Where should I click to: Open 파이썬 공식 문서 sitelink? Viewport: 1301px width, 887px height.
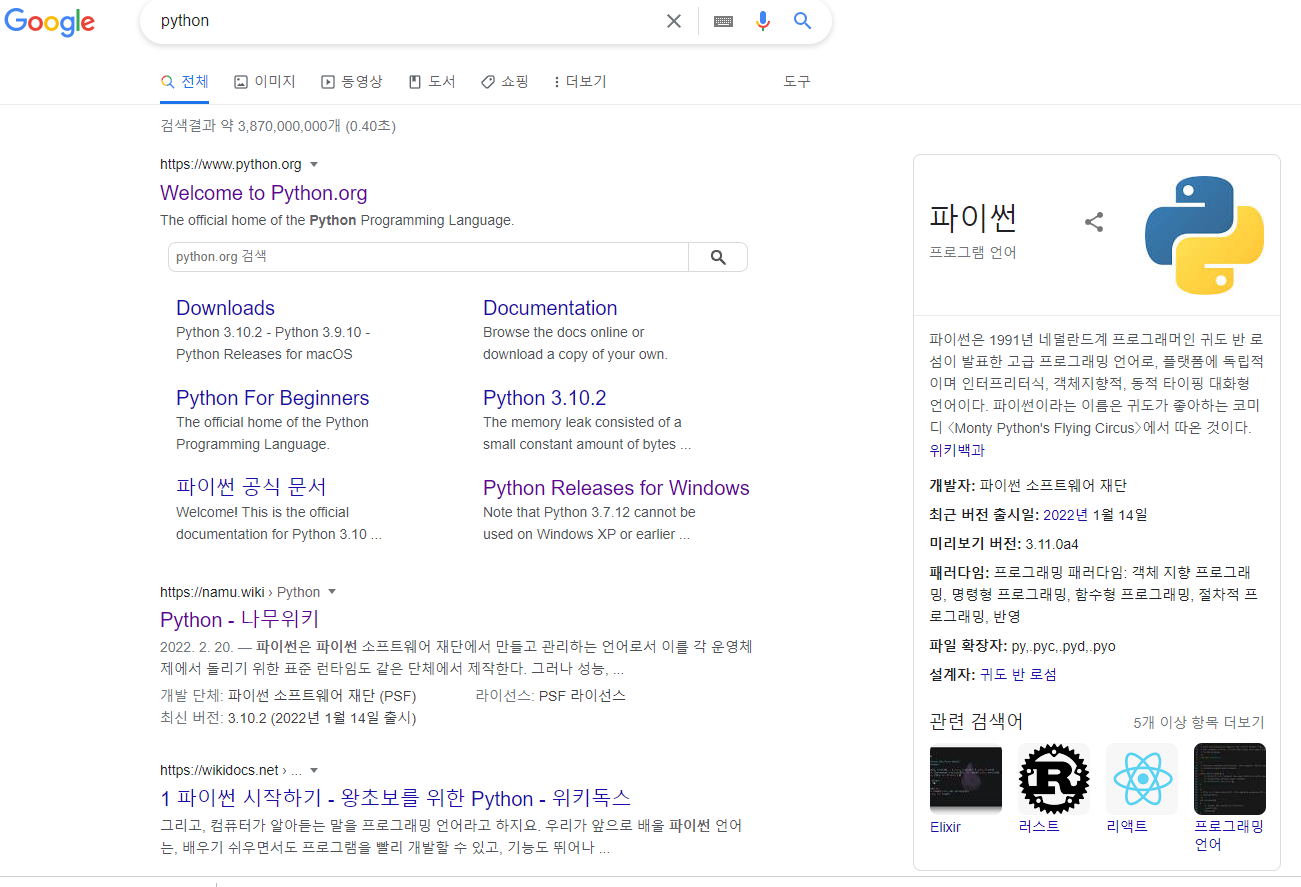(x=251, y=487)
